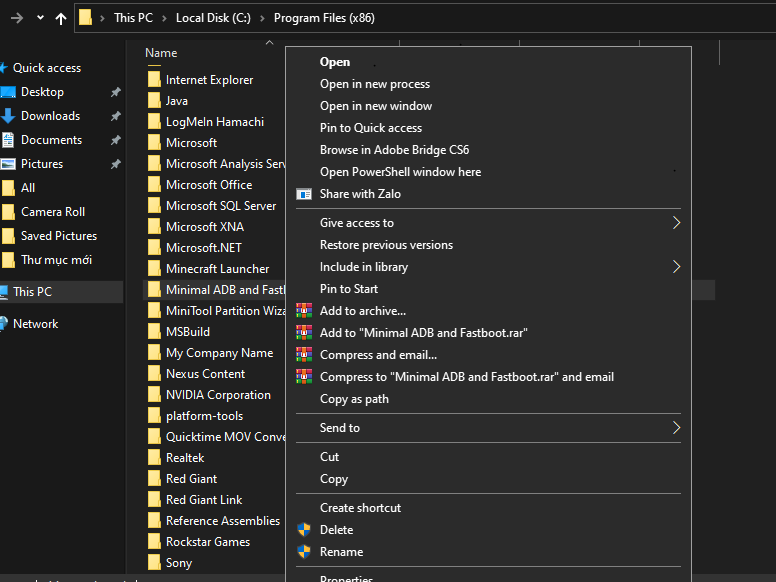This screenshot has height=582, width=776.
Task: Click the This PC icon in sidebar
Action: [6, 292]
